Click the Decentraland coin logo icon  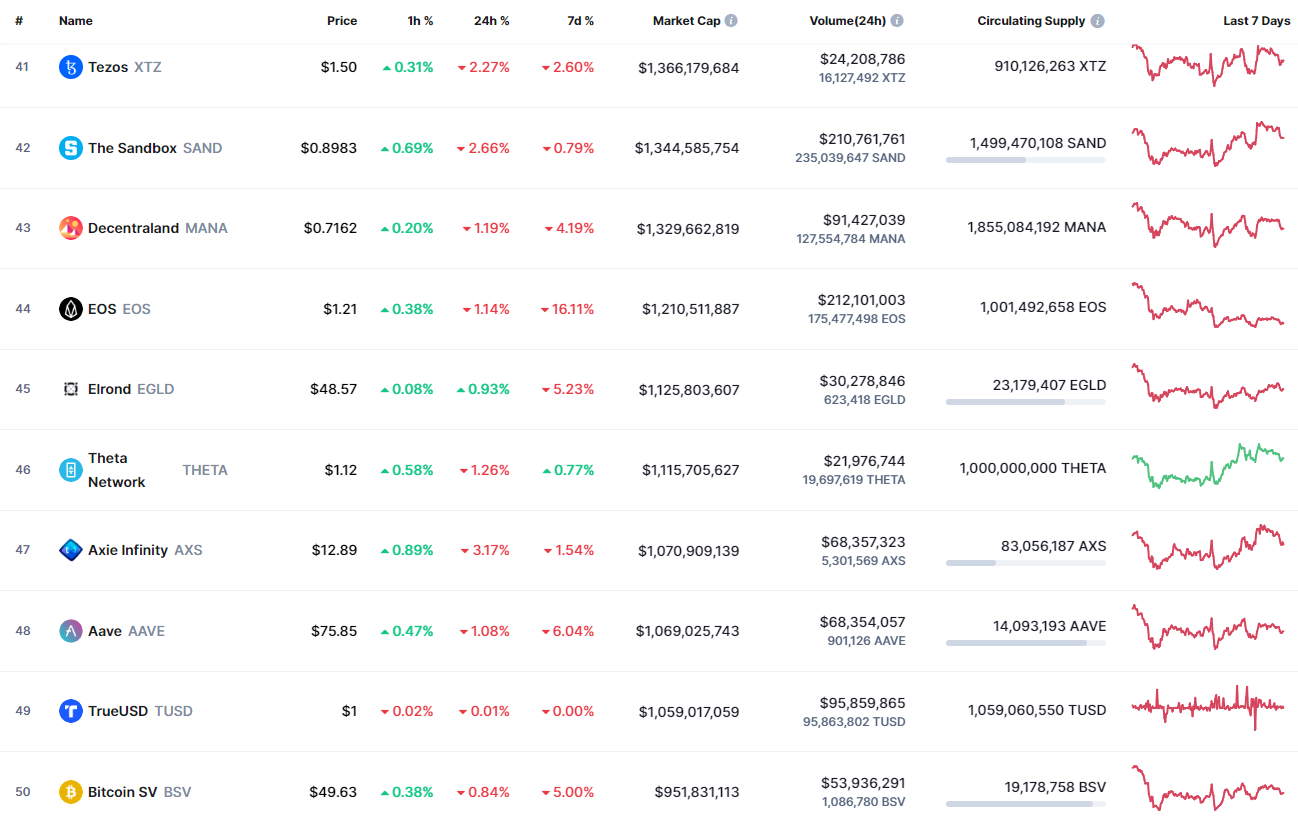70,228
